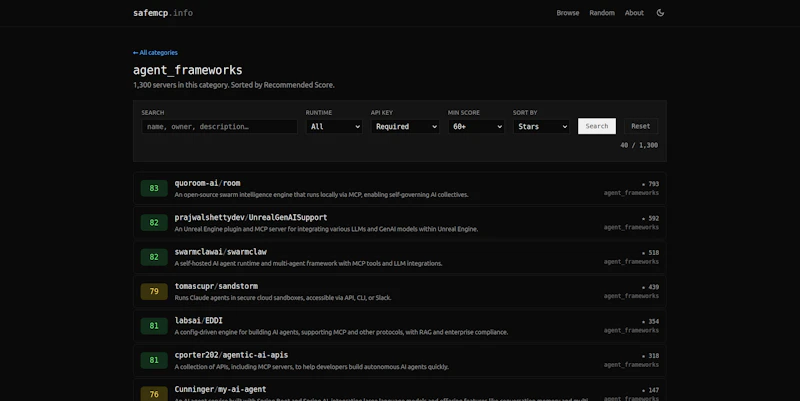This screenshot has width=800, height=401.
Task: Click score badge 81 for agentic-ai-apis
Action: pos(154,360)
